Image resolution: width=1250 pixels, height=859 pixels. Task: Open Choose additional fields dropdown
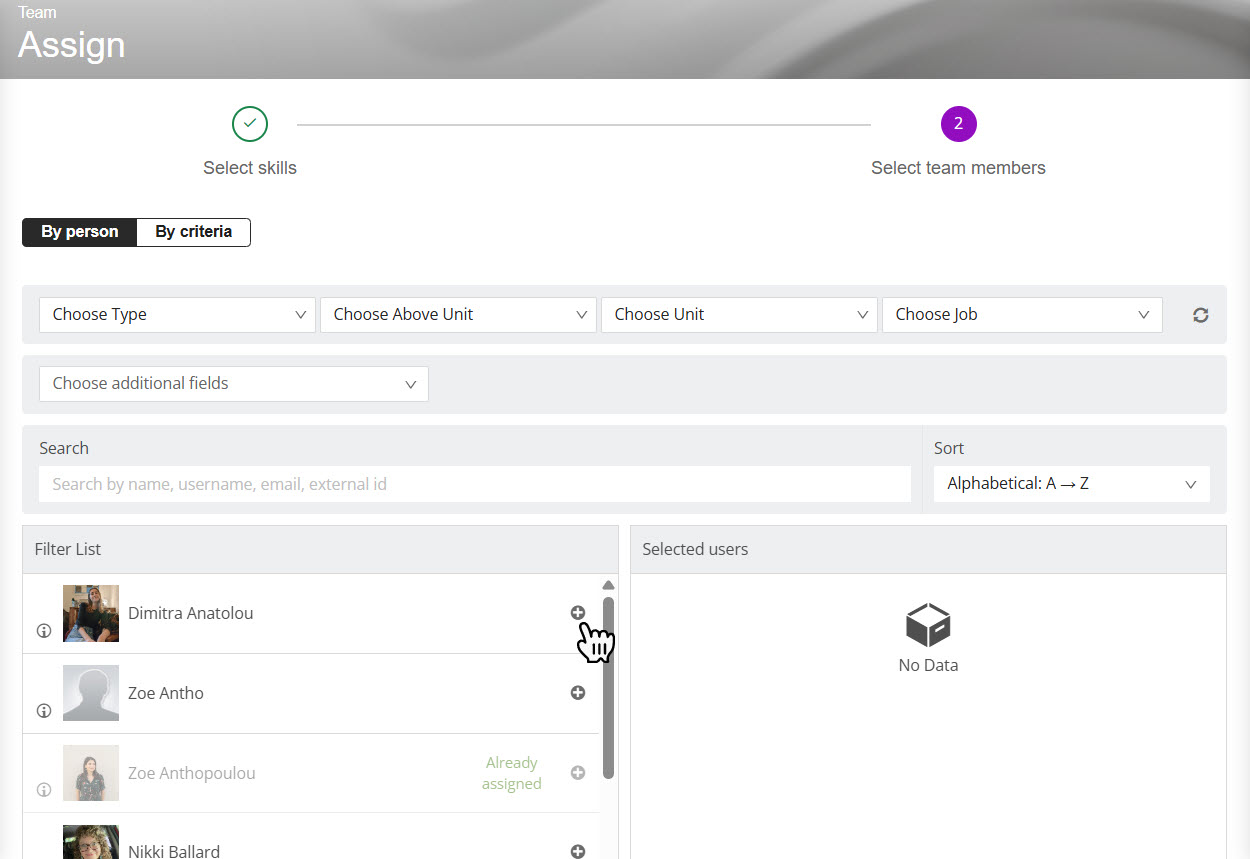click(x=234, y=383)
